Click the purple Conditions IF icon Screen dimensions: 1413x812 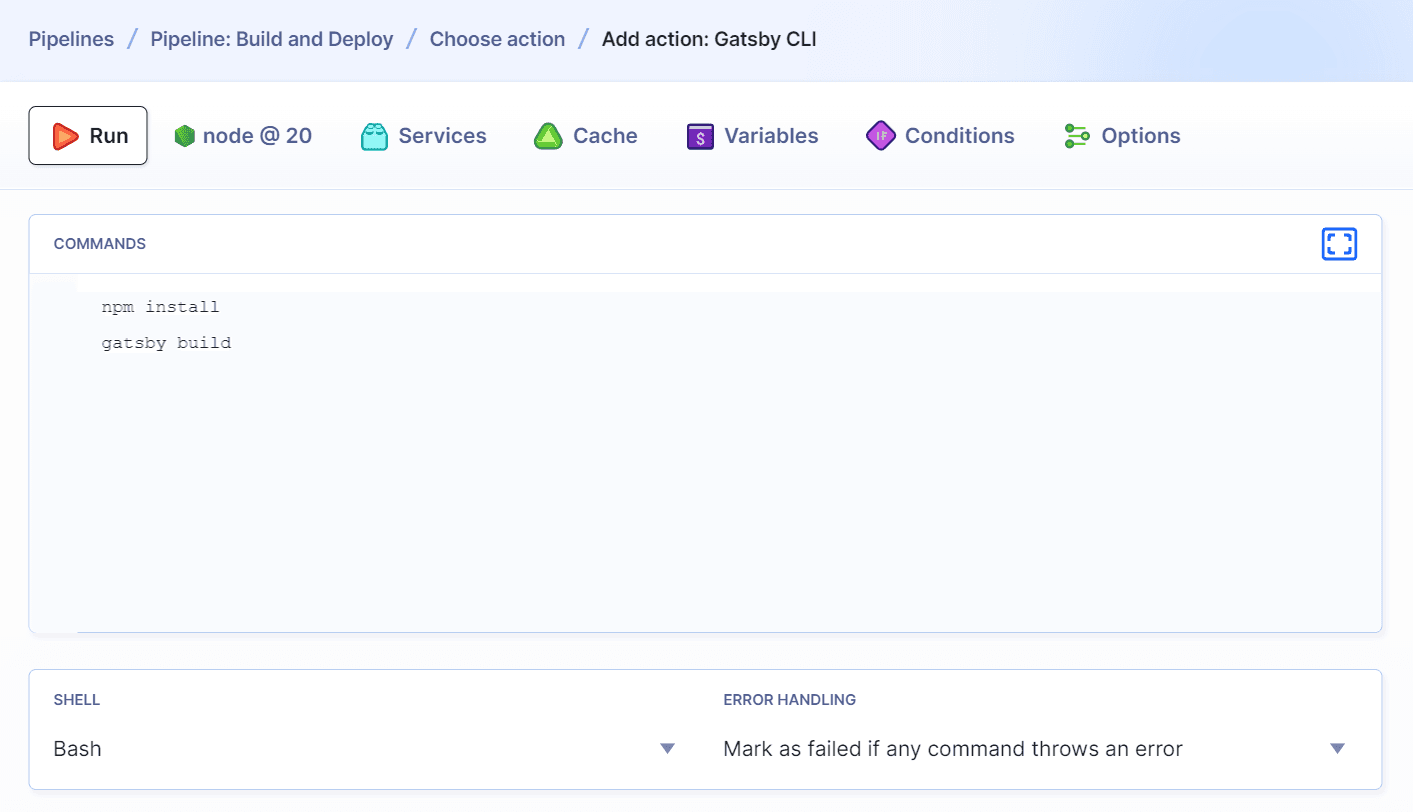click(x=880, y=135)
